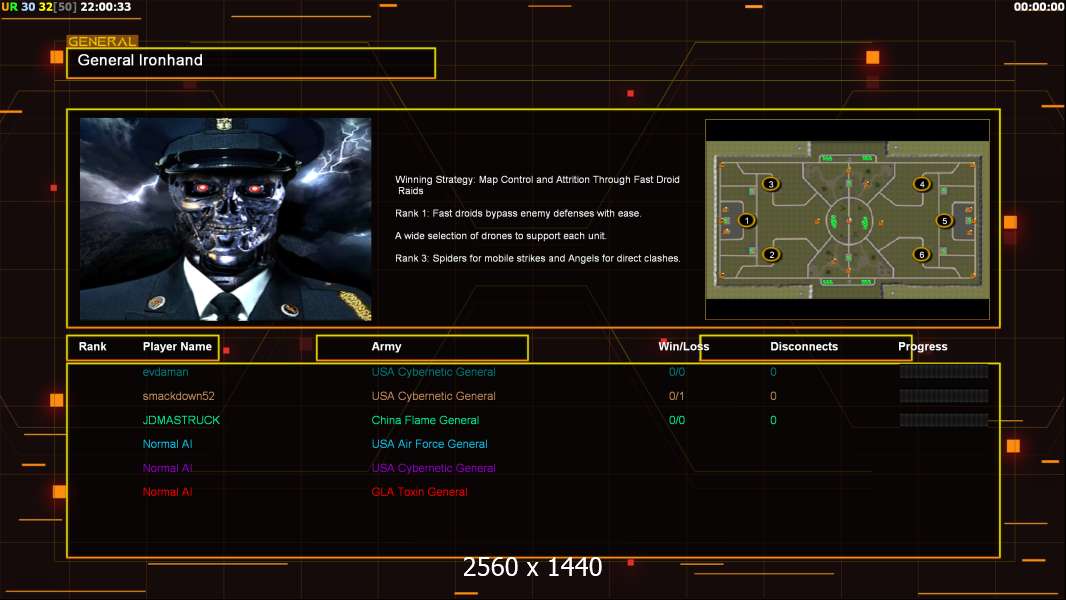Click smackdown52's progress bar
Image resolution: width=1066 pixels, height=600 pixels.
pos(944,396)
